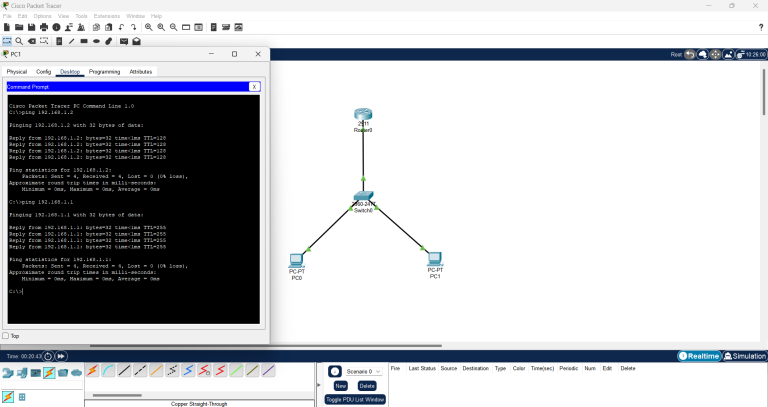Fast forward time button

click(x=61, y=357)
